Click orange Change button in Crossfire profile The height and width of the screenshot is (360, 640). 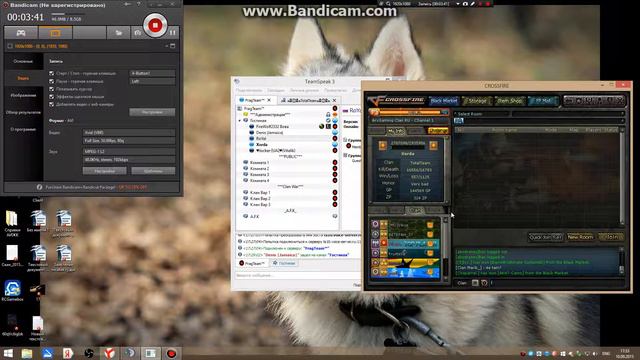[438, 131]
